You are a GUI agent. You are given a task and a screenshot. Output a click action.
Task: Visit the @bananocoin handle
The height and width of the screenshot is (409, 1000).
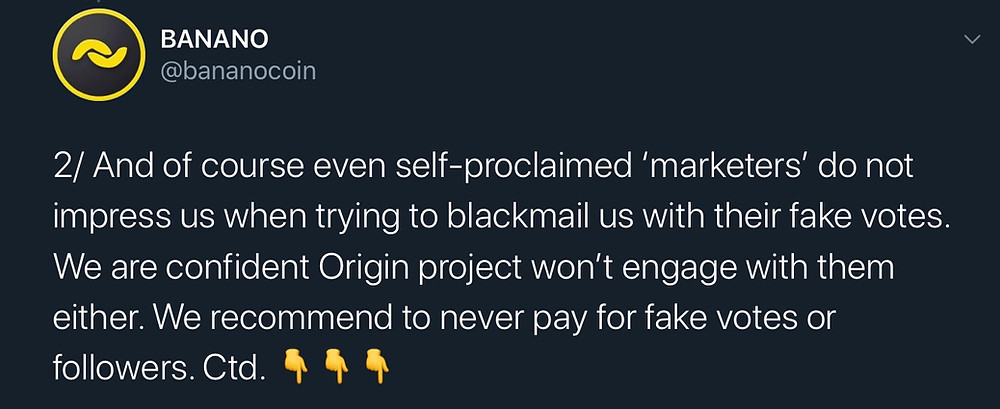coord(238,71)
